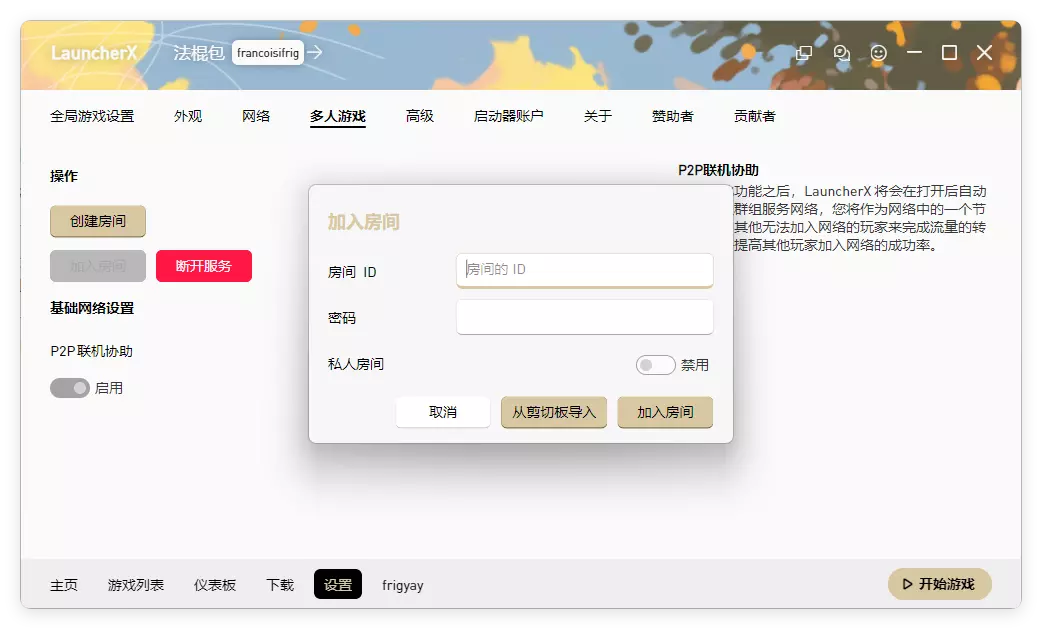Click the 启用 status label

pyautogui.click(x=108, y=388)
